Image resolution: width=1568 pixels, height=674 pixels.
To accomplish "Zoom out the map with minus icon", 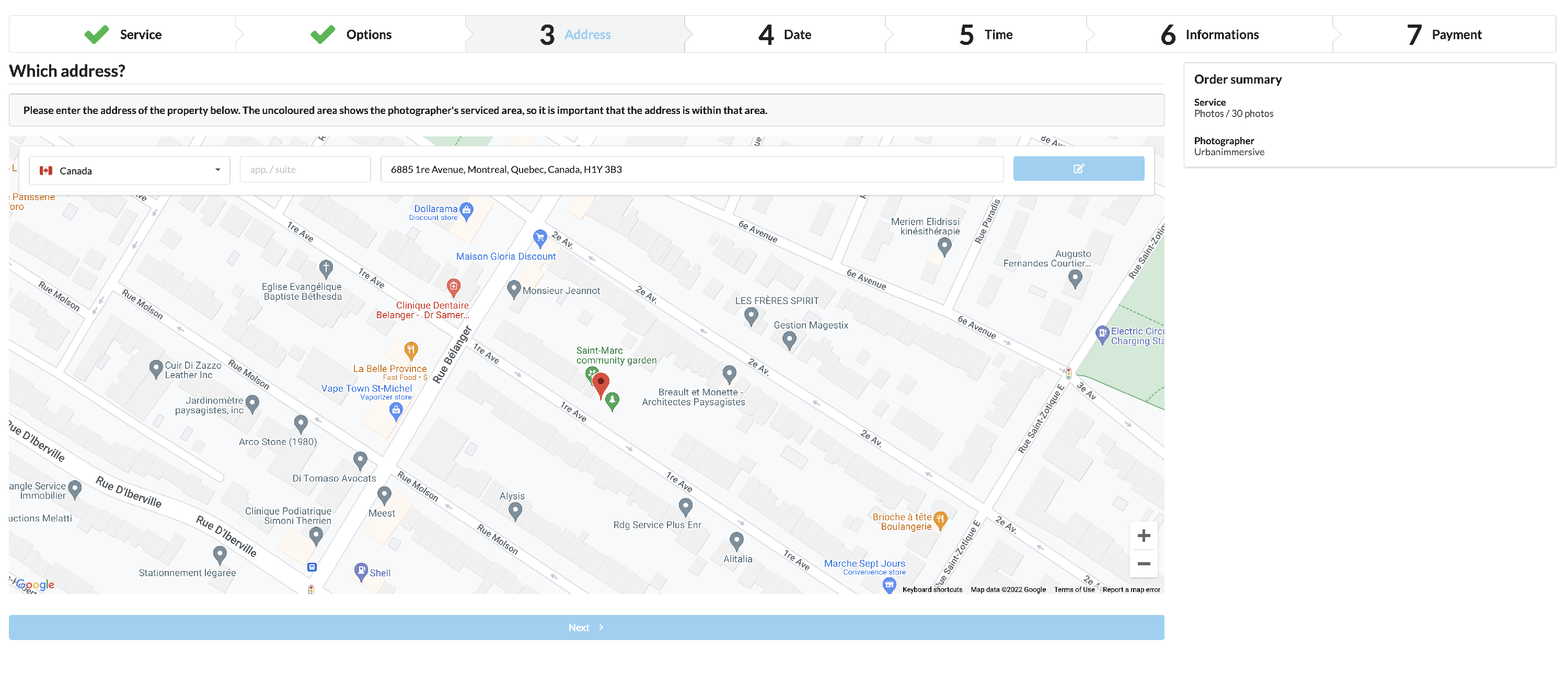I will pyautogui.click(x=1143, y=564).
